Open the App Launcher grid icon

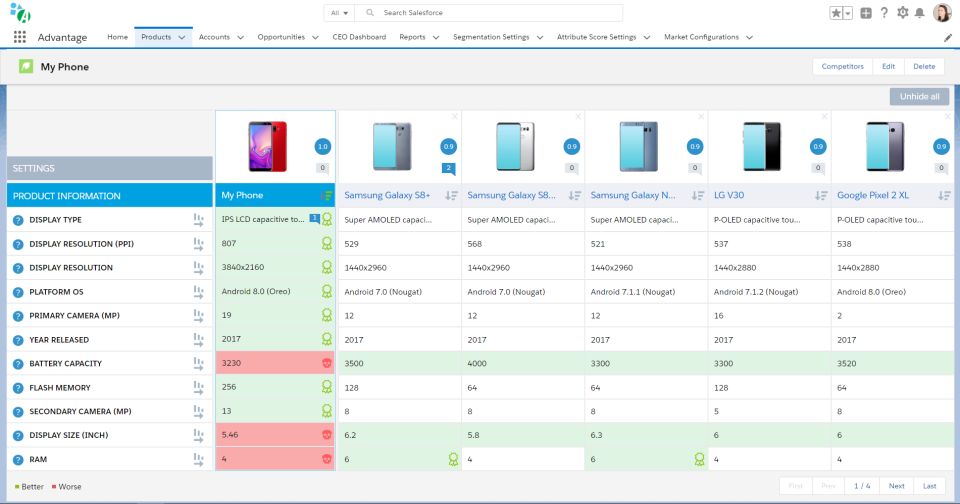pos(20,37)
